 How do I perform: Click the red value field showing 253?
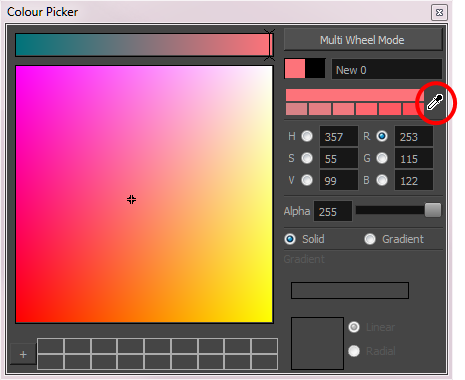(x=414, y=136)
